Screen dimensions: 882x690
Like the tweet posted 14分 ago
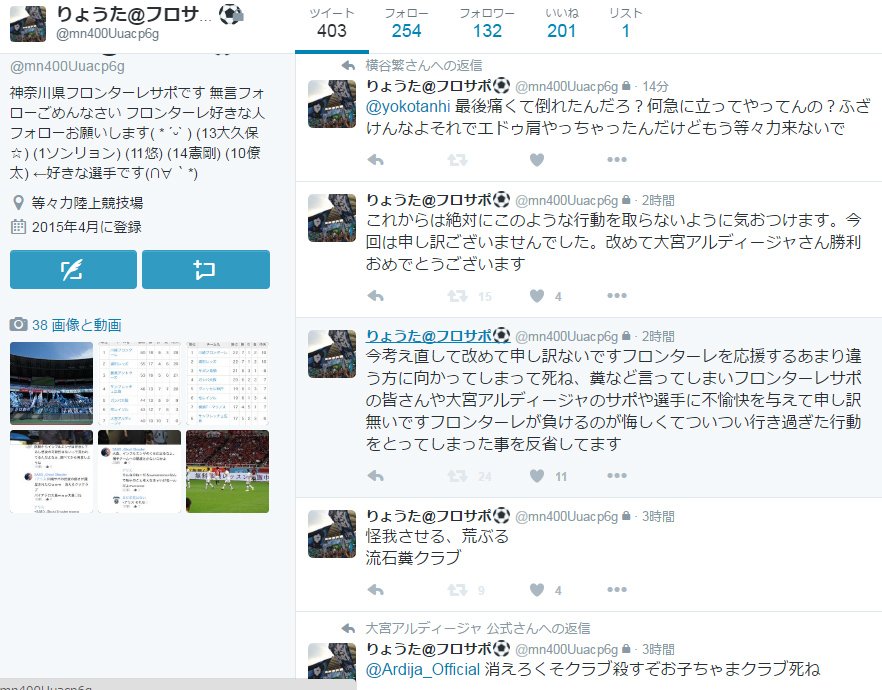(x=537, y=160)
